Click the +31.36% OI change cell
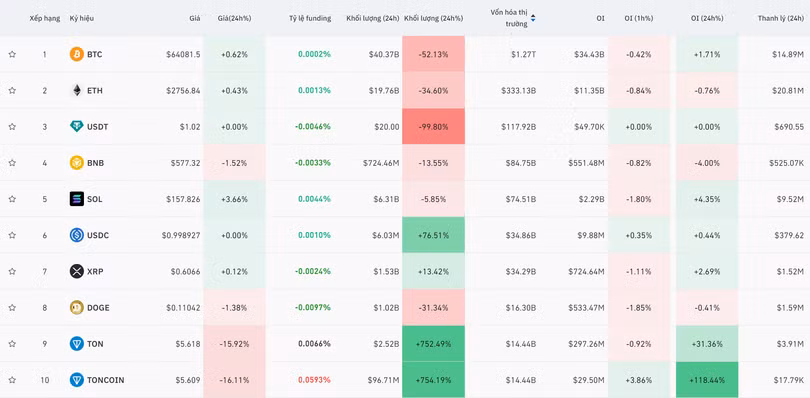Screen dimensions: 810x398 [707, 344]
